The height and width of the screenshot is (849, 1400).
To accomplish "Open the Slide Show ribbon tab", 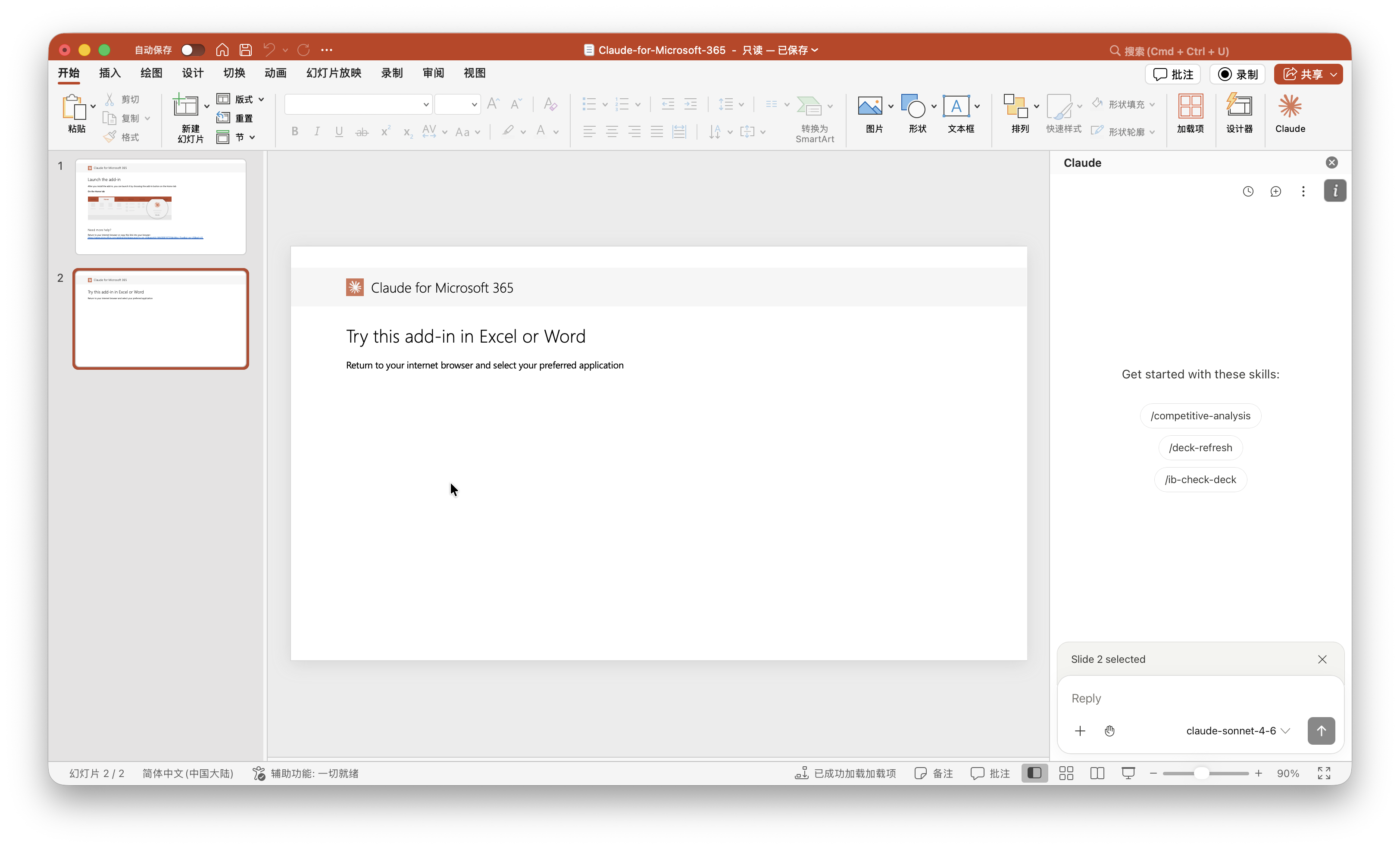I will tap(334, 73).
